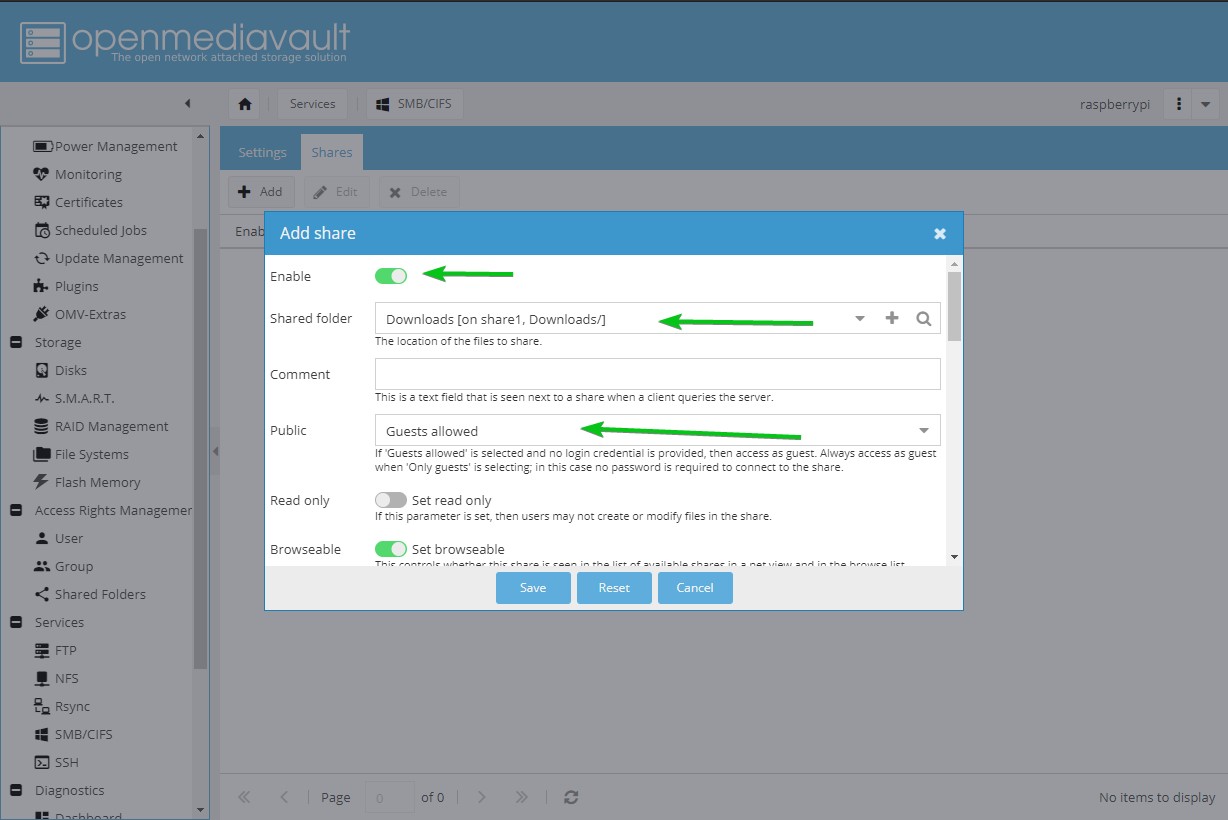The width and height of the screenshot is (1228, 820).
Task: Open Monitoring heart icon entry
Action: click(78, 174)
